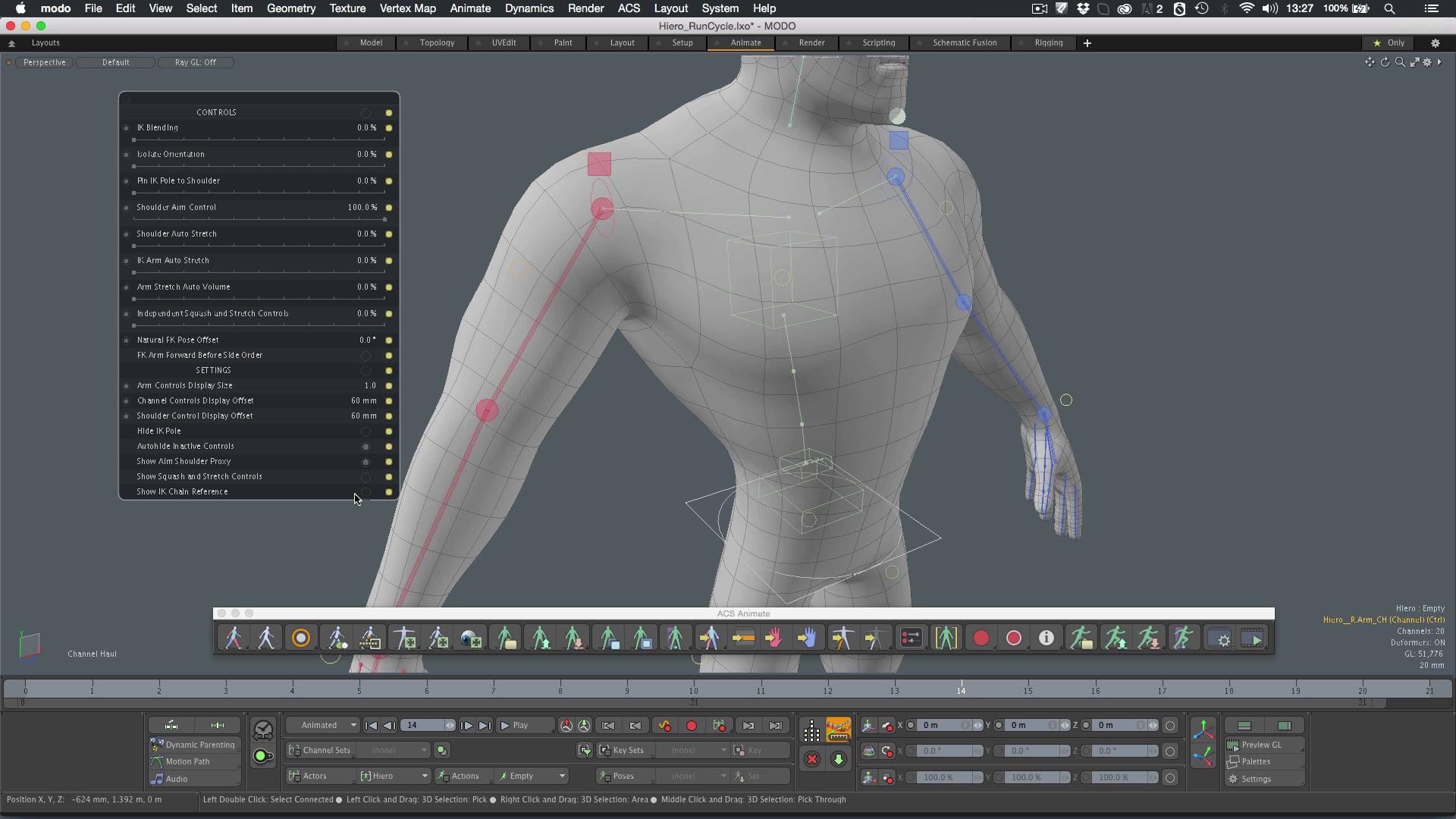This screenshot has width=1456, height=819.
Task: Click the orange circle icon in ACS Animate
Action: (x=300, y=639)
